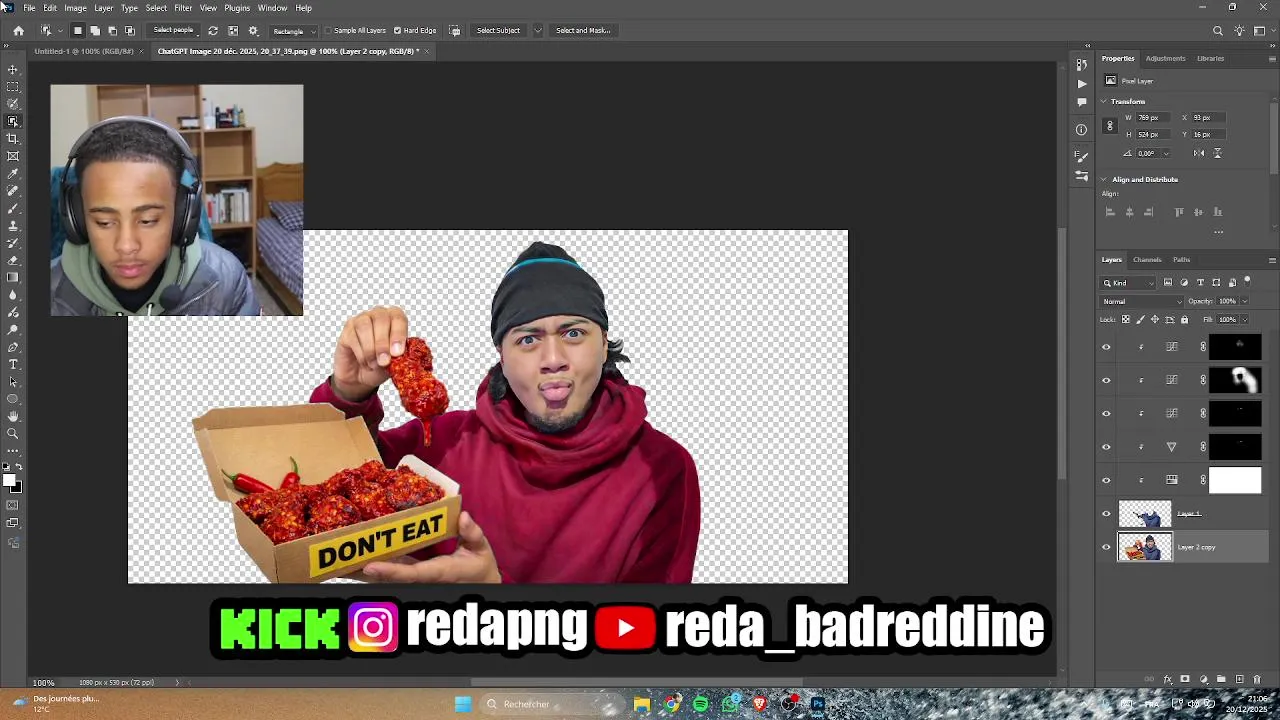Create a new layer icon
Image resolution: width=1280 pixels, height=720 pixels.
coord(1239,679)
